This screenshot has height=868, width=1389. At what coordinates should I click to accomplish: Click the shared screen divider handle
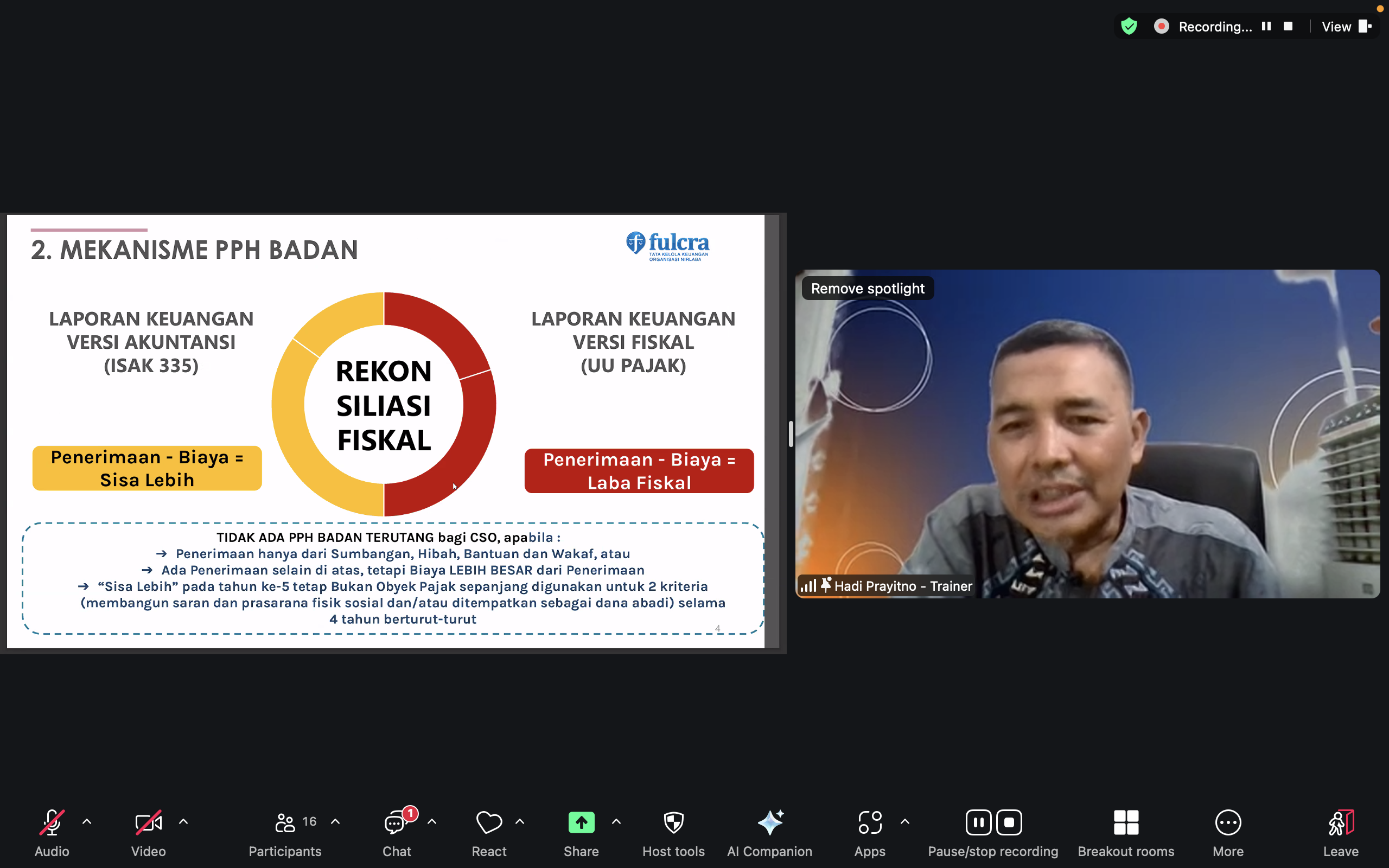click(x=791, y=433)
